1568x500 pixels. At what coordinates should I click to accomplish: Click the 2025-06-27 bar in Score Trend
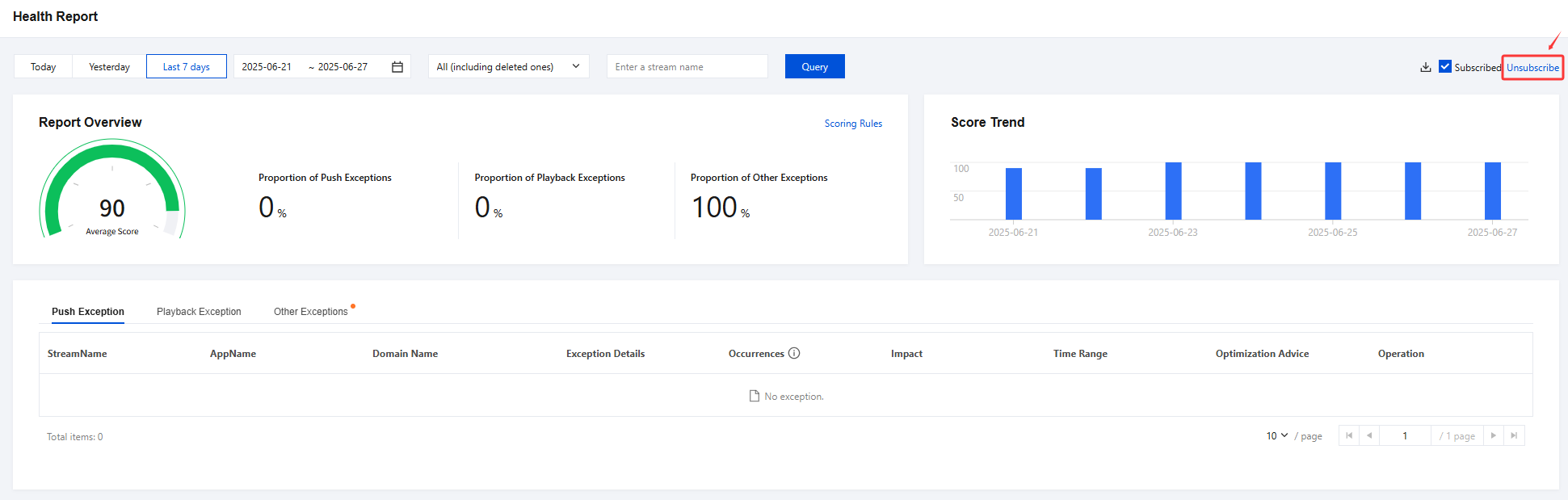(1492, 191)
